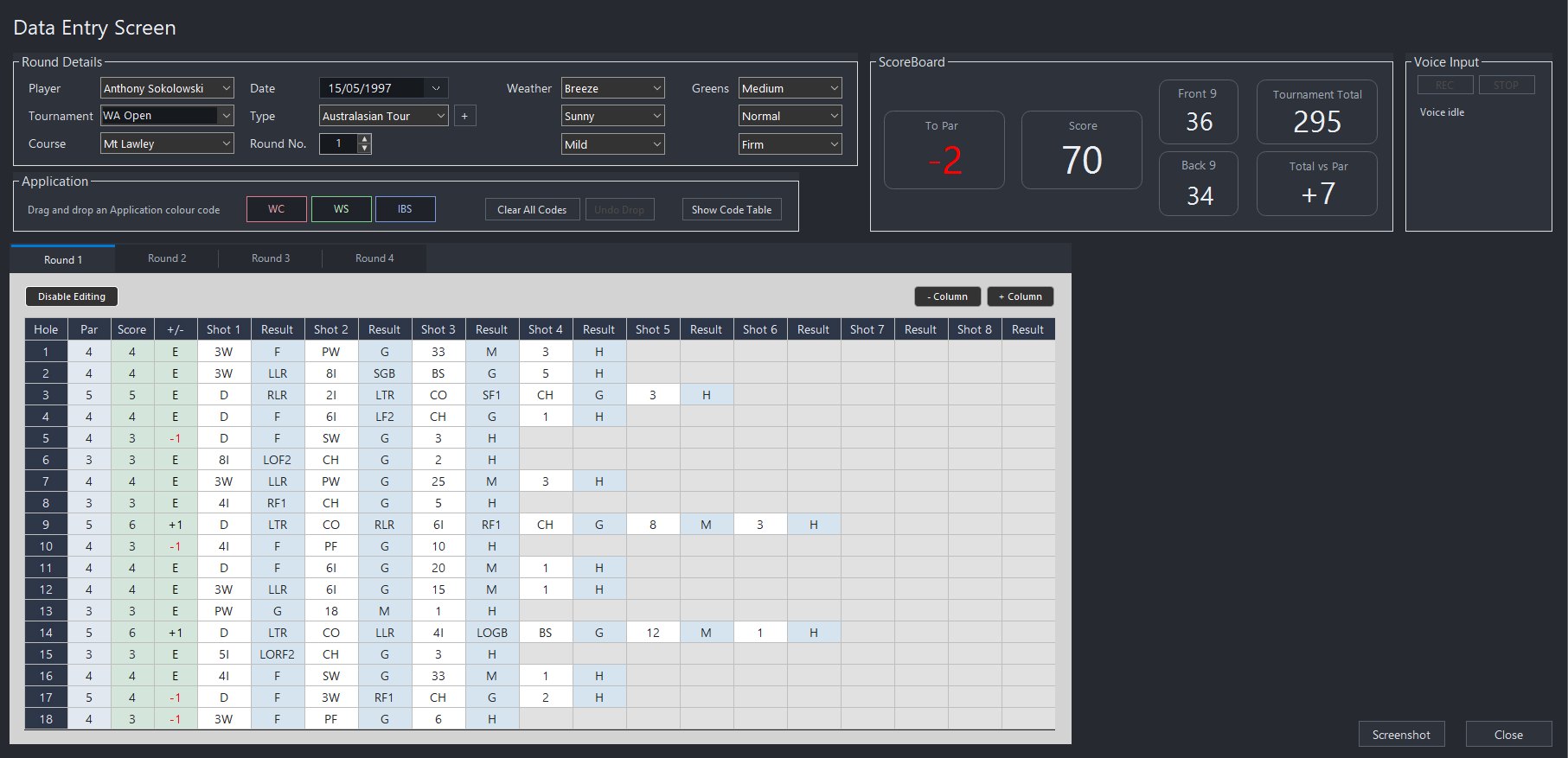Click hole 7 Shot 3 cell '25'
This screenshot has width=1568, height=758.
pyautogui.click(x=438, y=481)
